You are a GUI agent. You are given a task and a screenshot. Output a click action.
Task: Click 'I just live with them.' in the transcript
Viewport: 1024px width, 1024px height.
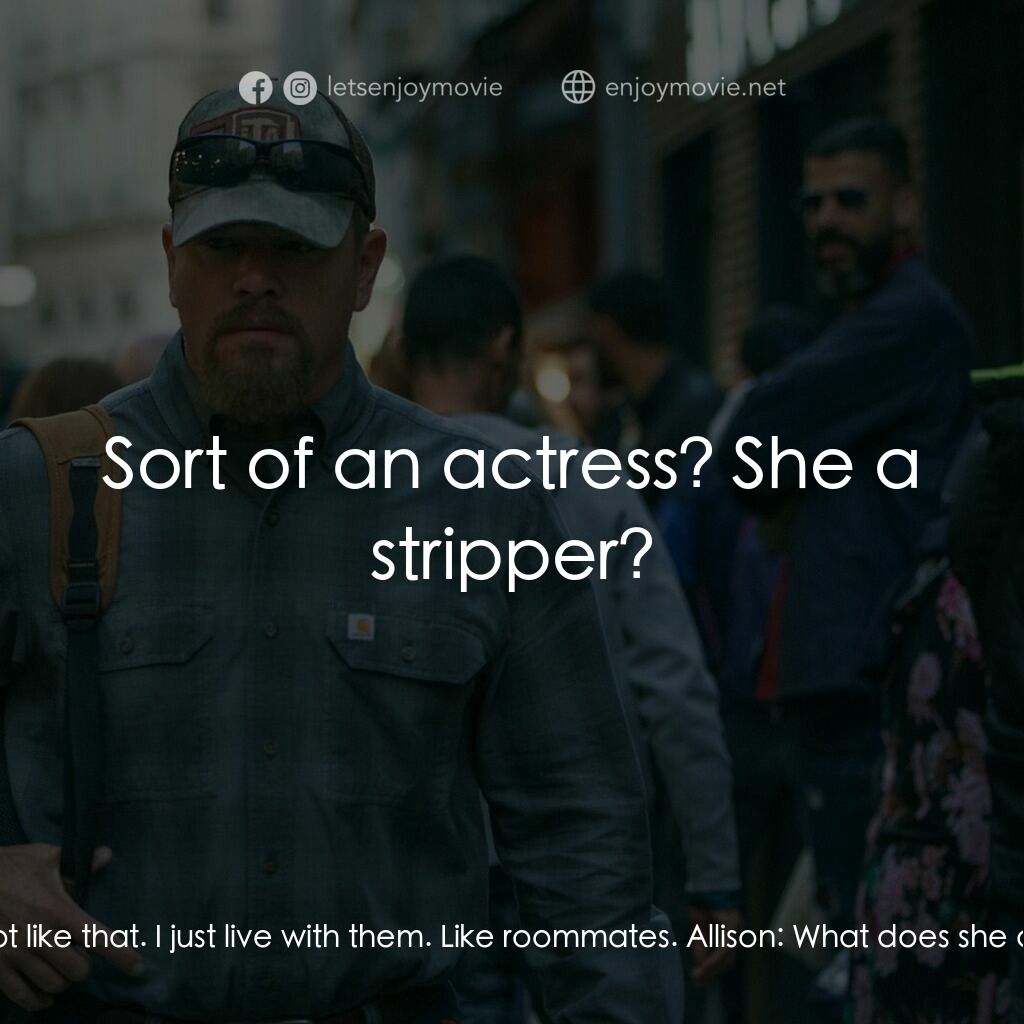tap(293, 937)
